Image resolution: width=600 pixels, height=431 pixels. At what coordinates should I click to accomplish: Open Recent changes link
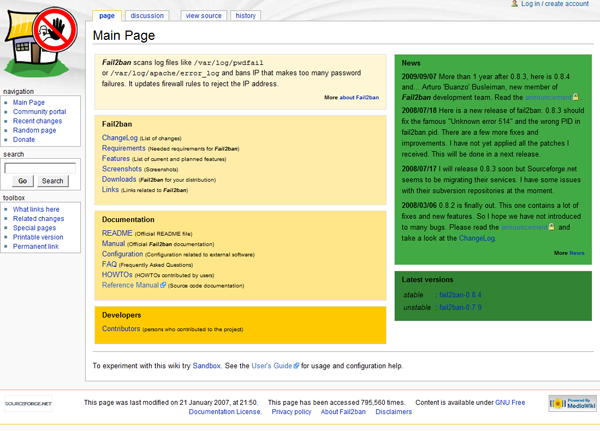point(38,121)
